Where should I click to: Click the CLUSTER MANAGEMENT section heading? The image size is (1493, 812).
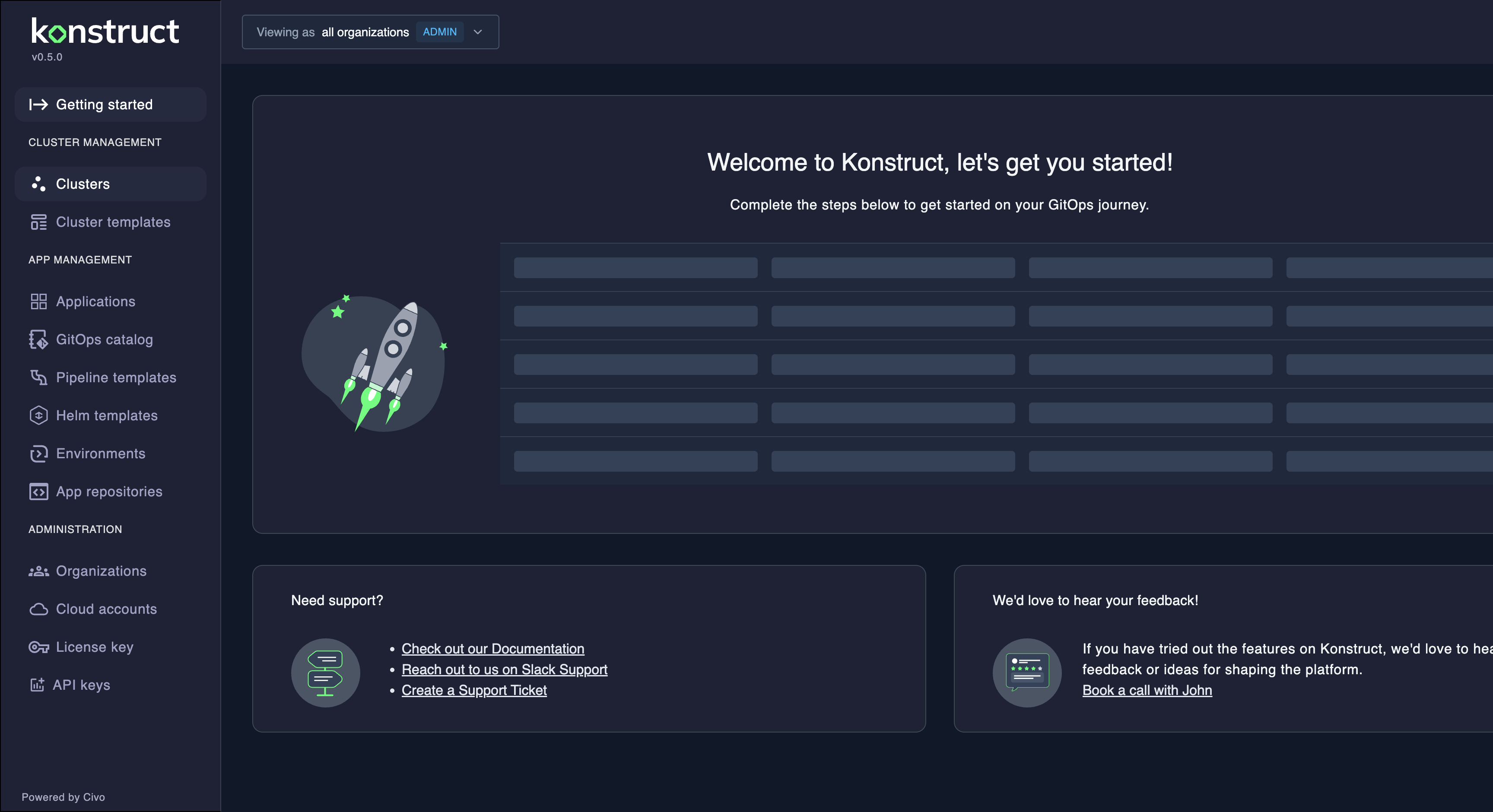[x=95, y=142]
